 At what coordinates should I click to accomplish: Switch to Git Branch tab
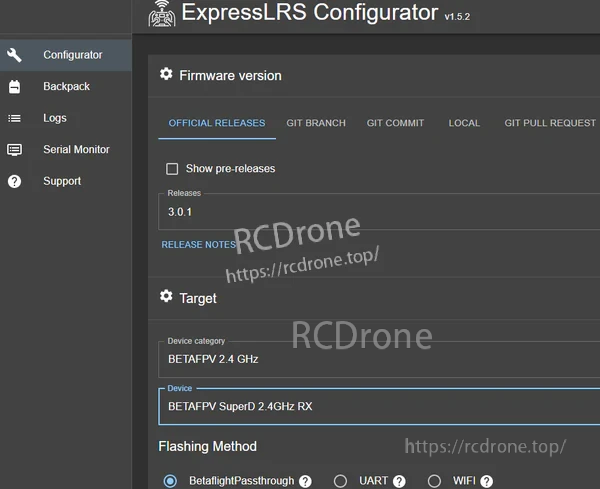[x=316, y=123]
